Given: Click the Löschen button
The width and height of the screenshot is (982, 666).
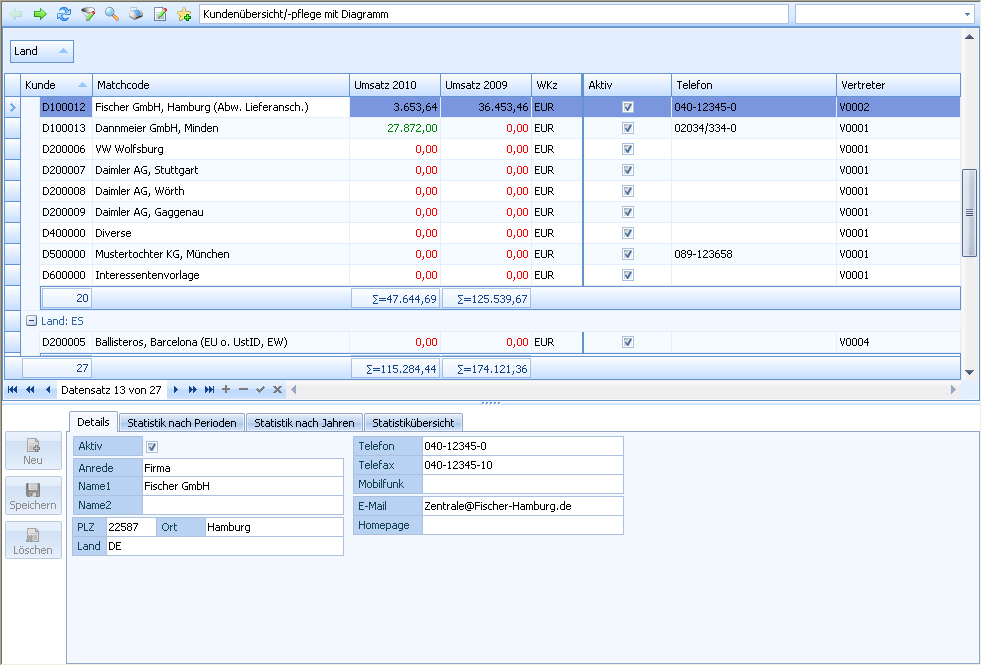Looking at the screenshot, I should pyautogui.click(x=33, y=541).
